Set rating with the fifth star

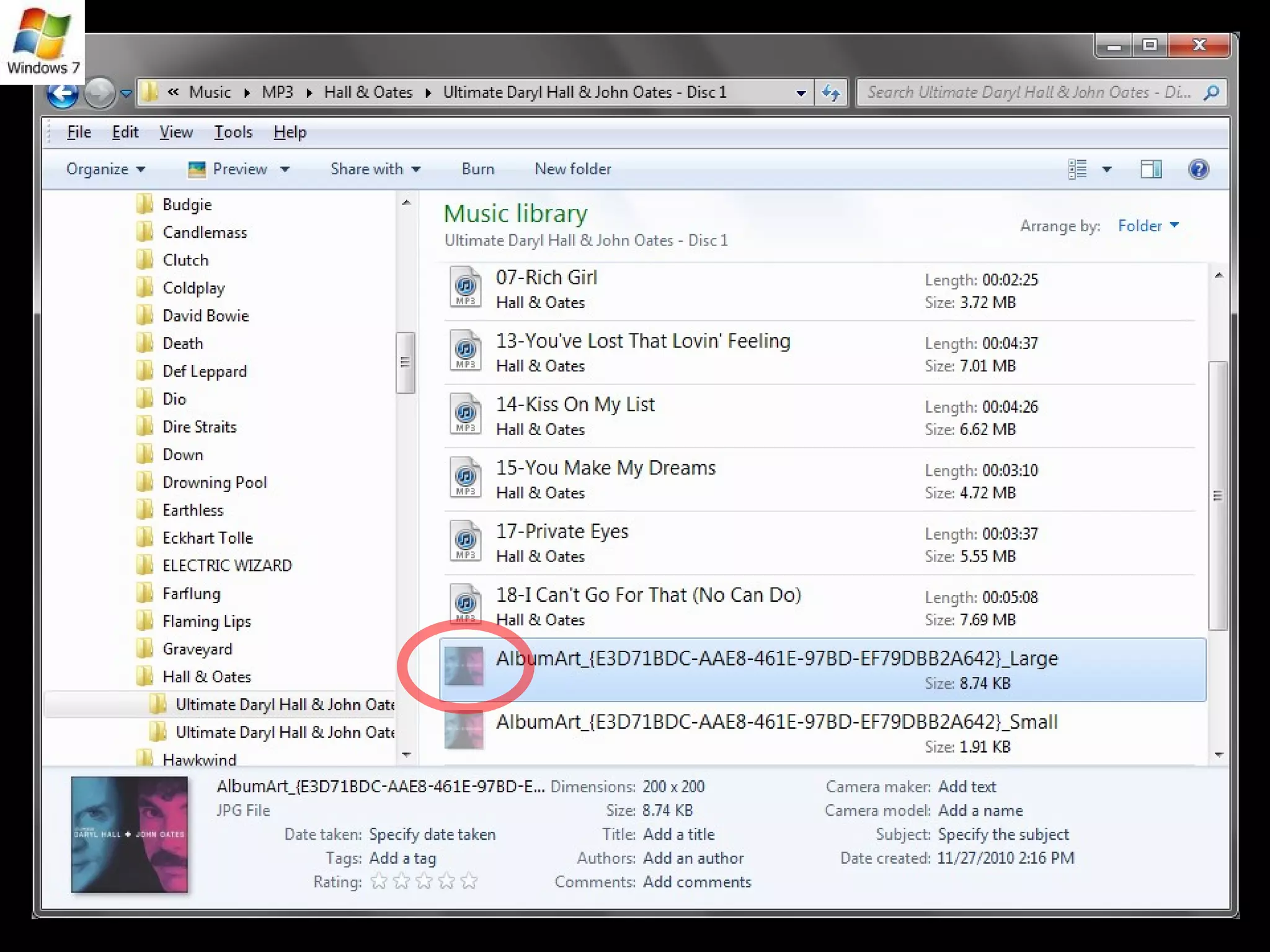469,881
